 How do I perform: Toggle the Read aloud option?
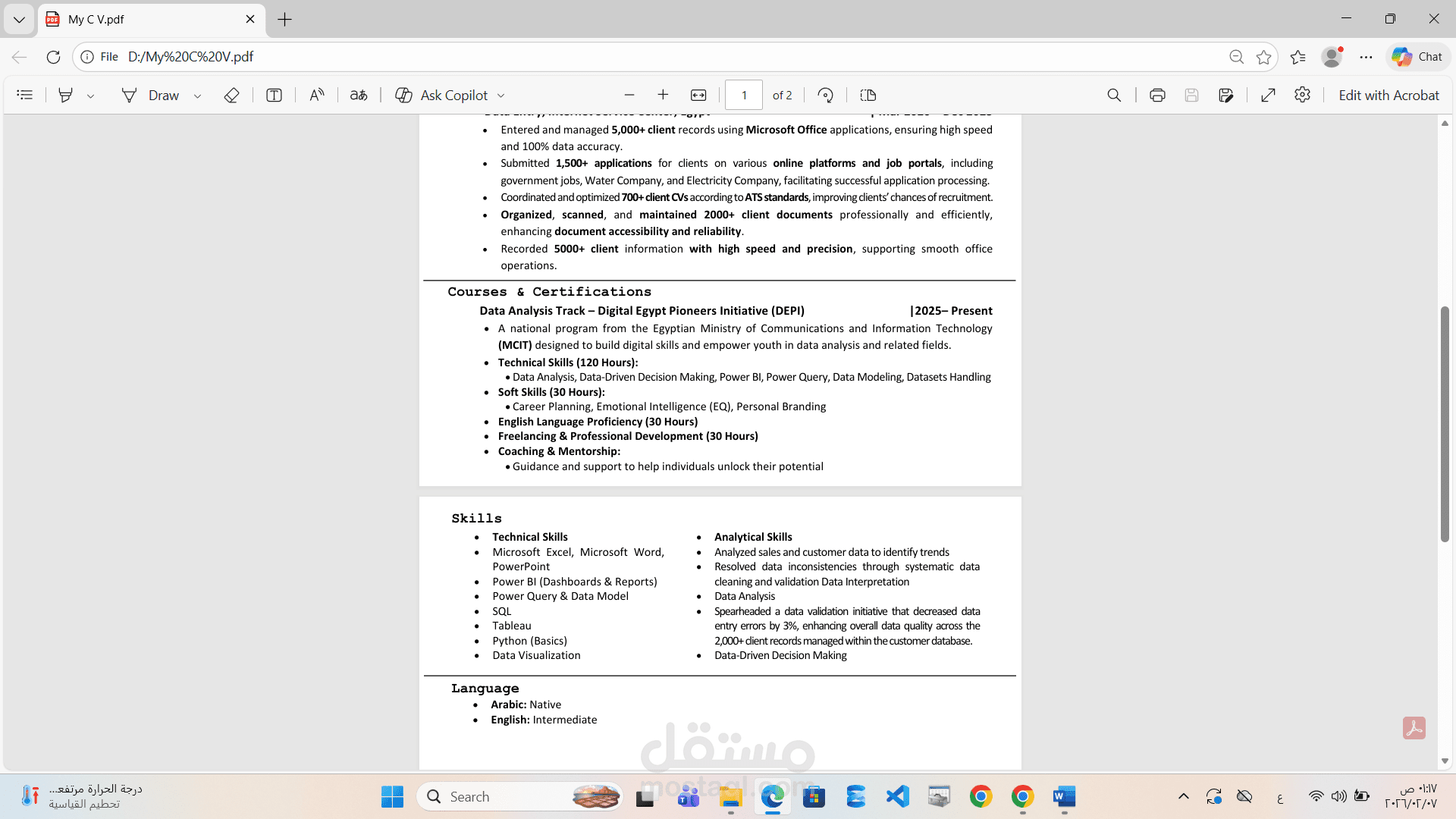click(317, 95)
